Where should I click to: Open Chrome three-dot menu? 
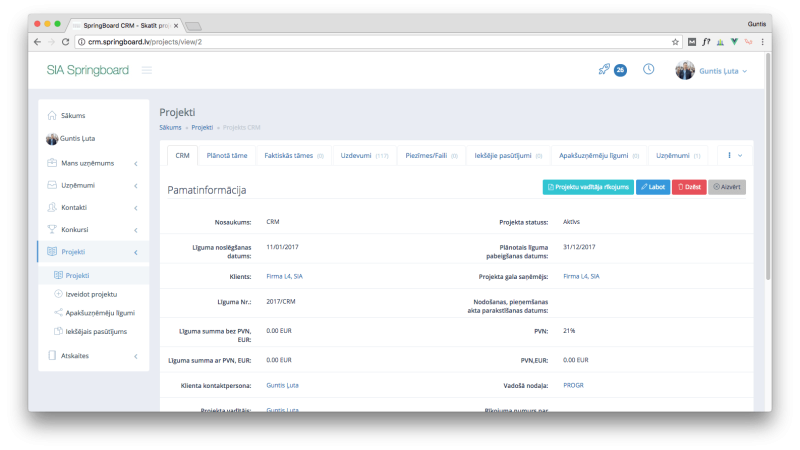763,42
